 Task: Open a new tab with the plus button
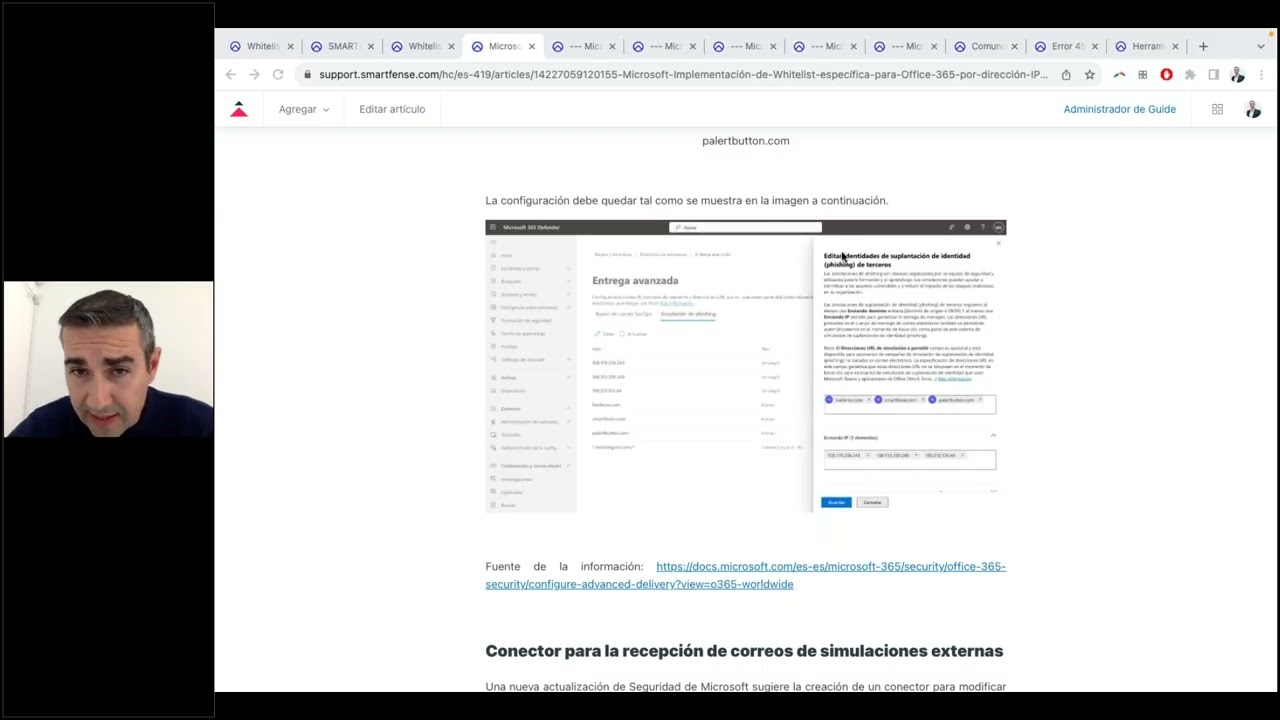click(1203, 46)
